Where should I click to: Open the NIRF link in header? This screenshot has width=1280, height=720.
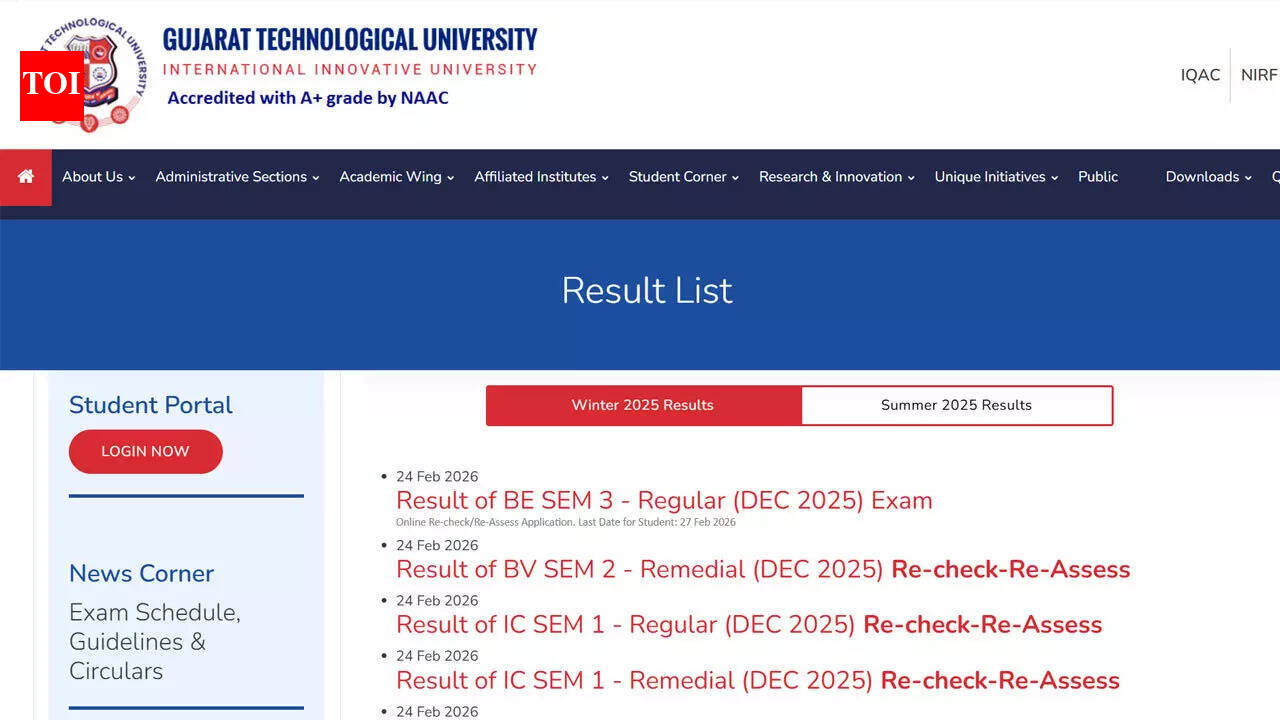click(x=1258, y=75)
